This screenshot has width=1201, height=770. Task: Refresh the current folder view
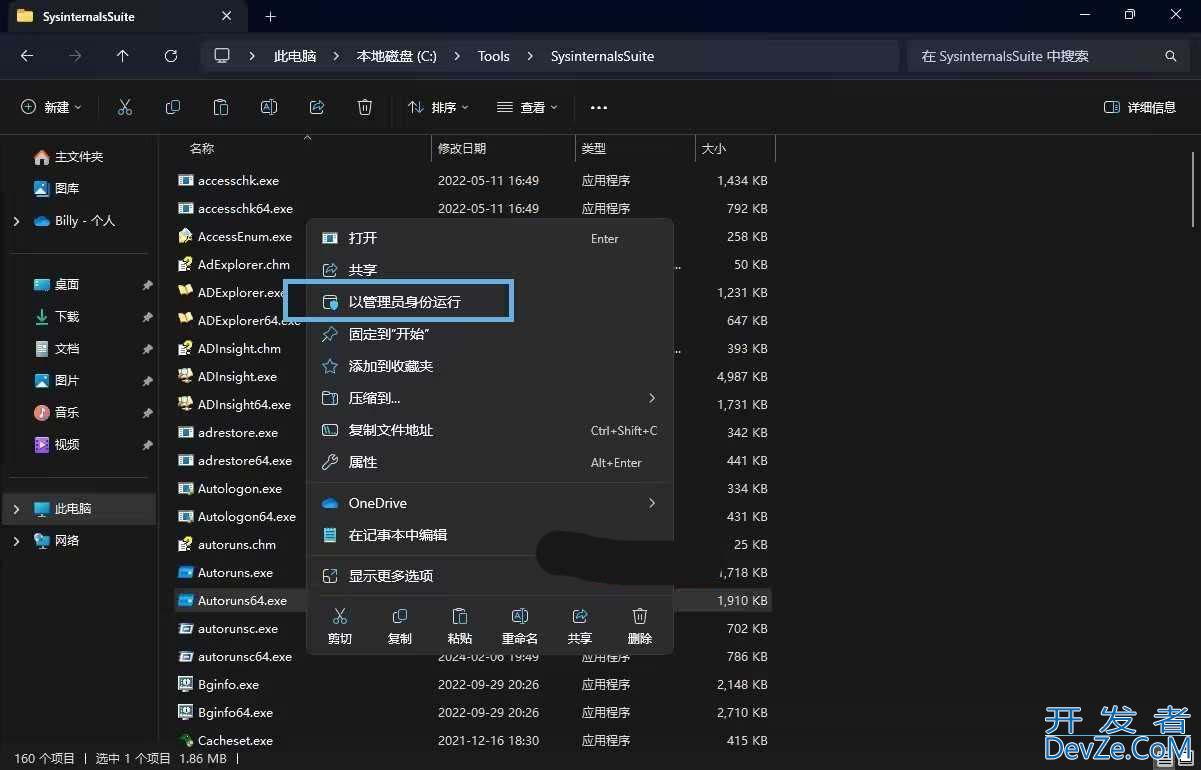coord(171,56)
